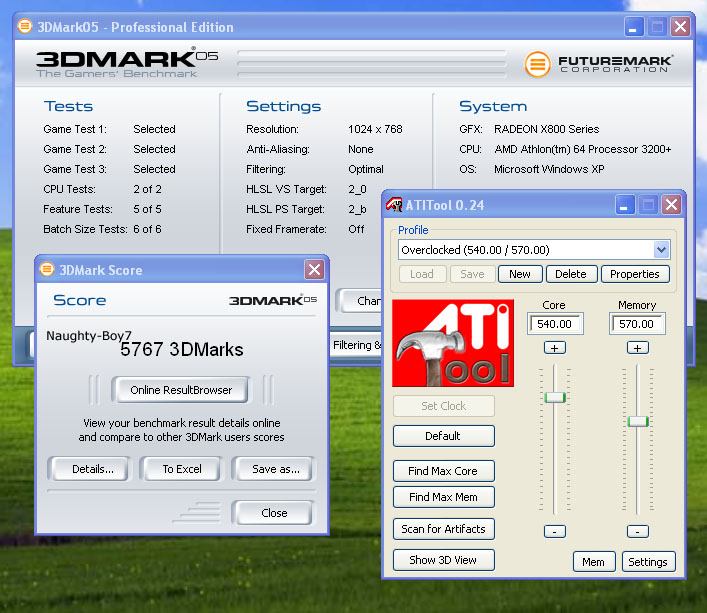Increase Core clock with plus button

(x=555, y=348)
